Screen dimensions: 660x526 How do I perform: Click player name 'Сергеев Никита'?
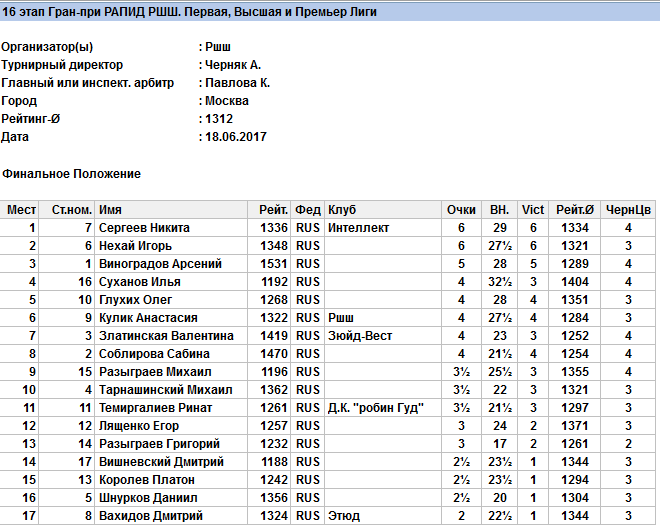tap(144, 228)
